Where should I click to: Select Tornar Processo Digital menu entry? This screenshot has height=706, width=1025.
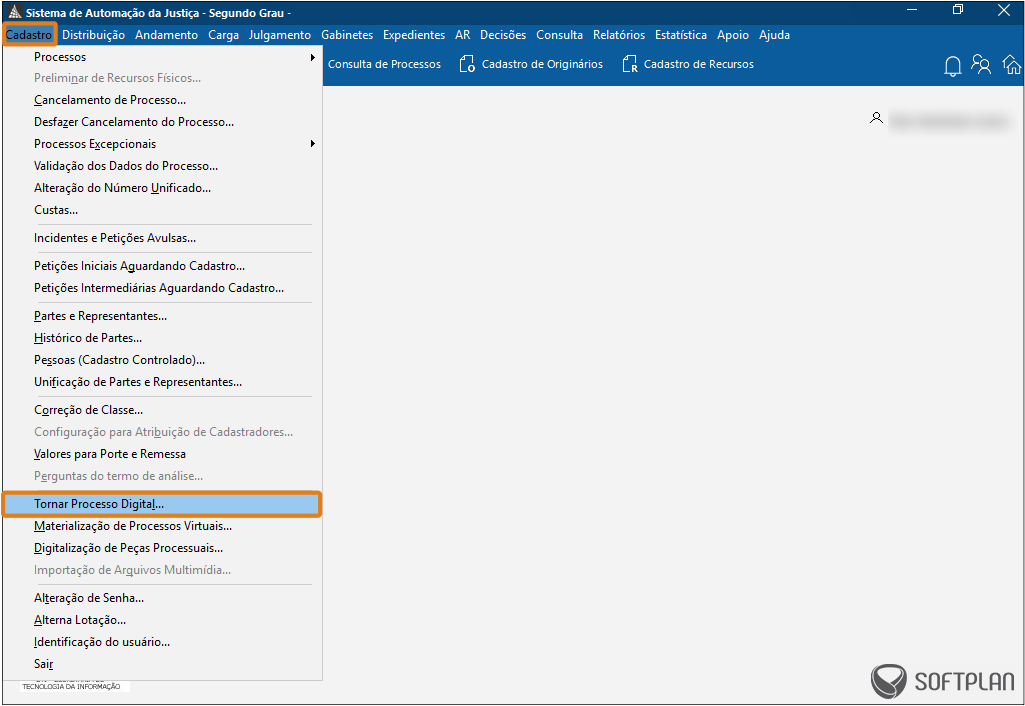tap(161, 504)
